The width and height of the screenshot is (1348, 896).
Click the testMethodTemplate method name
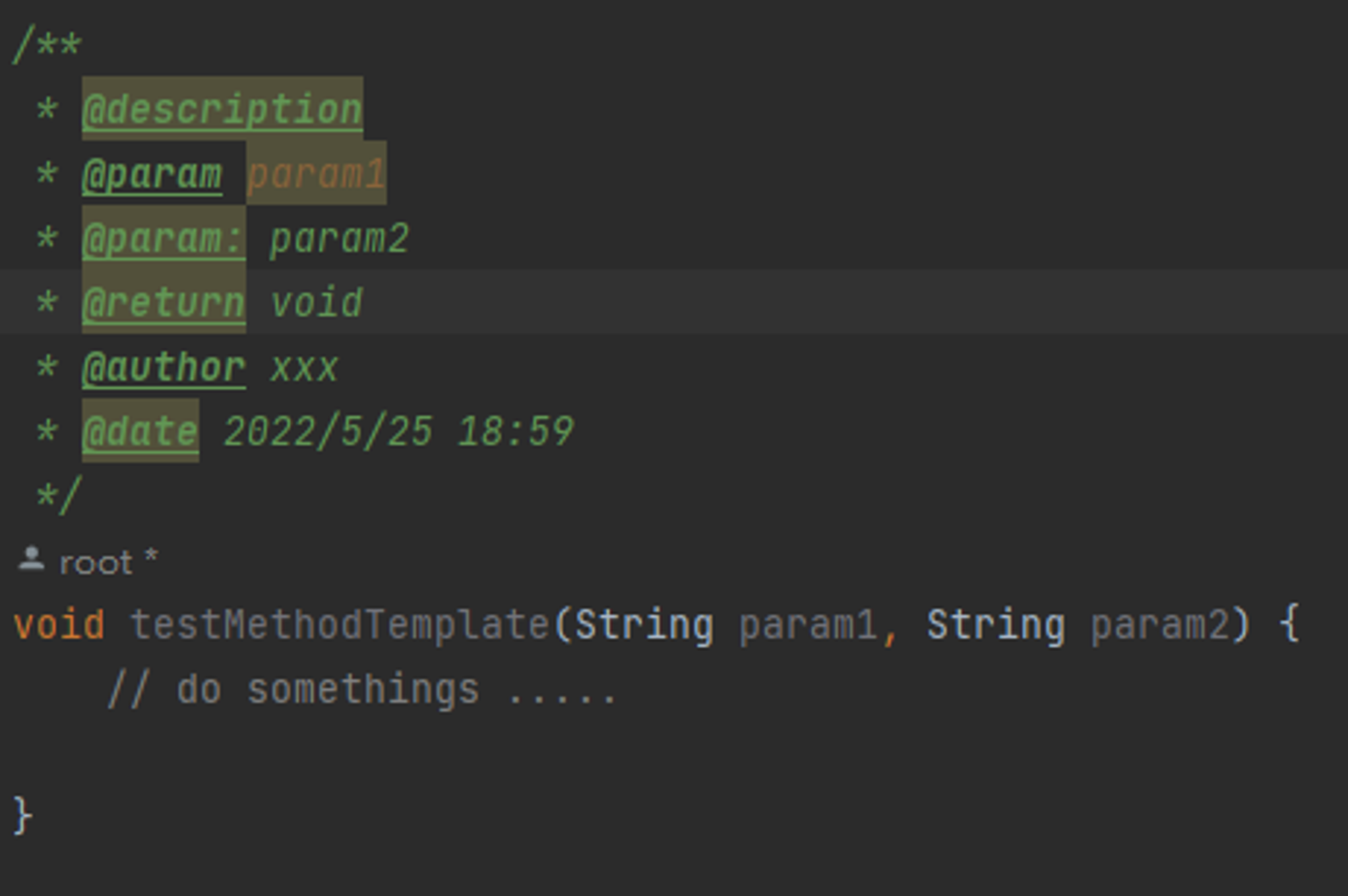pos(340,625)
